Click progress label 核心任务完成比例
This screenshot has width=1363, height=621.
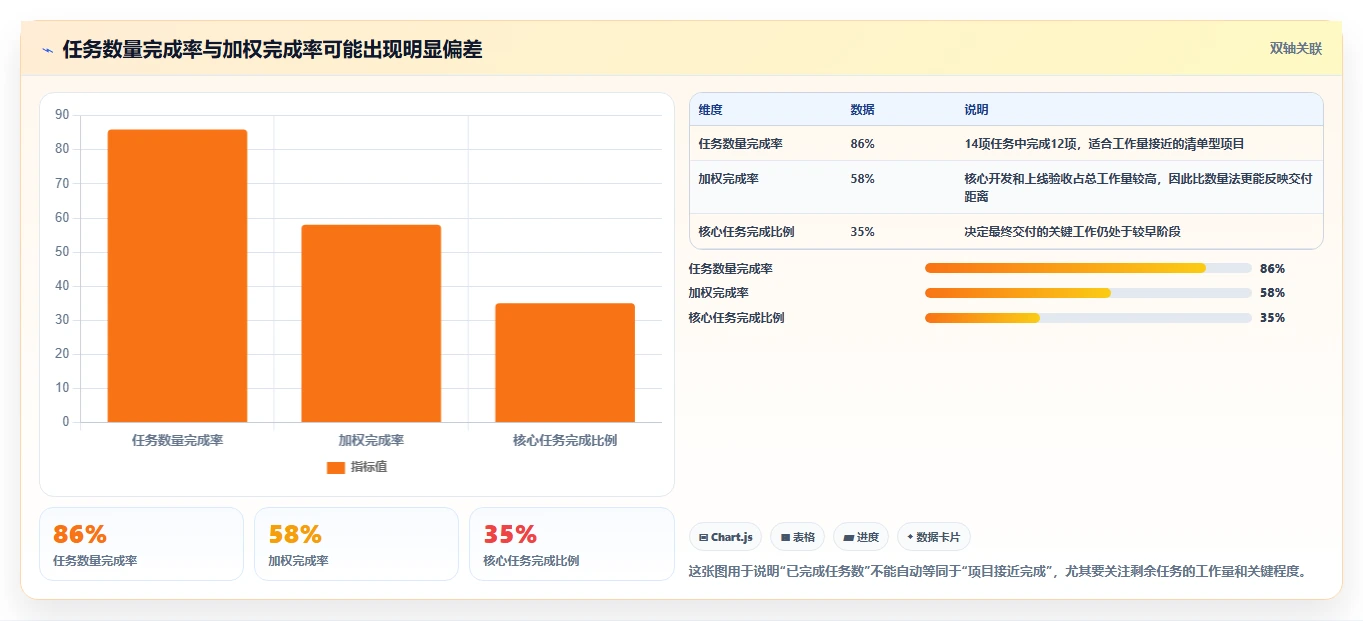click(x=736, y=318)
